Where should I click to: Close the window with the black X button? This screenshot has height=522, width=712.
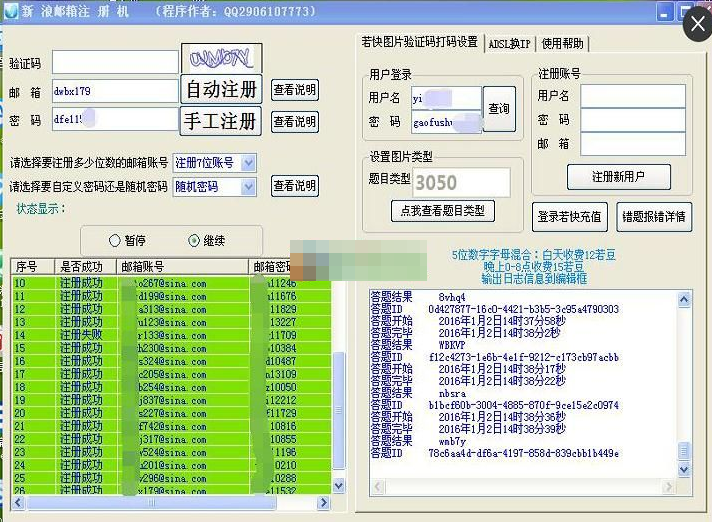[695, 26]
